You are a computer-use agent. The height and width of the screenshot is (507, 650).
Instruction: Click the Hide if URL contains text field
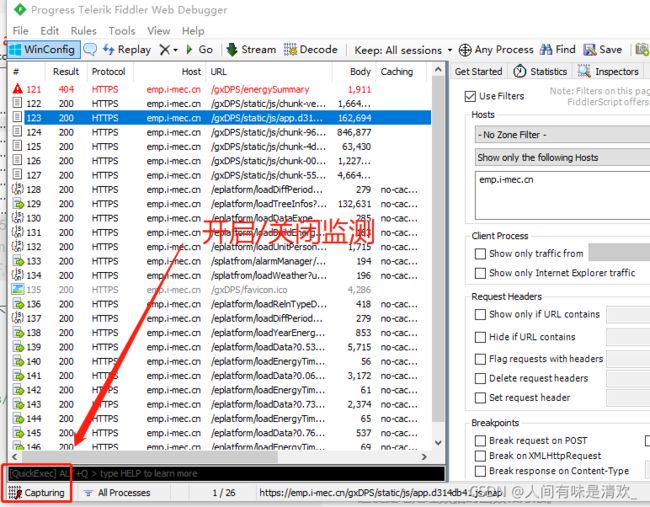pyautogui.click(x=628, y=337)
